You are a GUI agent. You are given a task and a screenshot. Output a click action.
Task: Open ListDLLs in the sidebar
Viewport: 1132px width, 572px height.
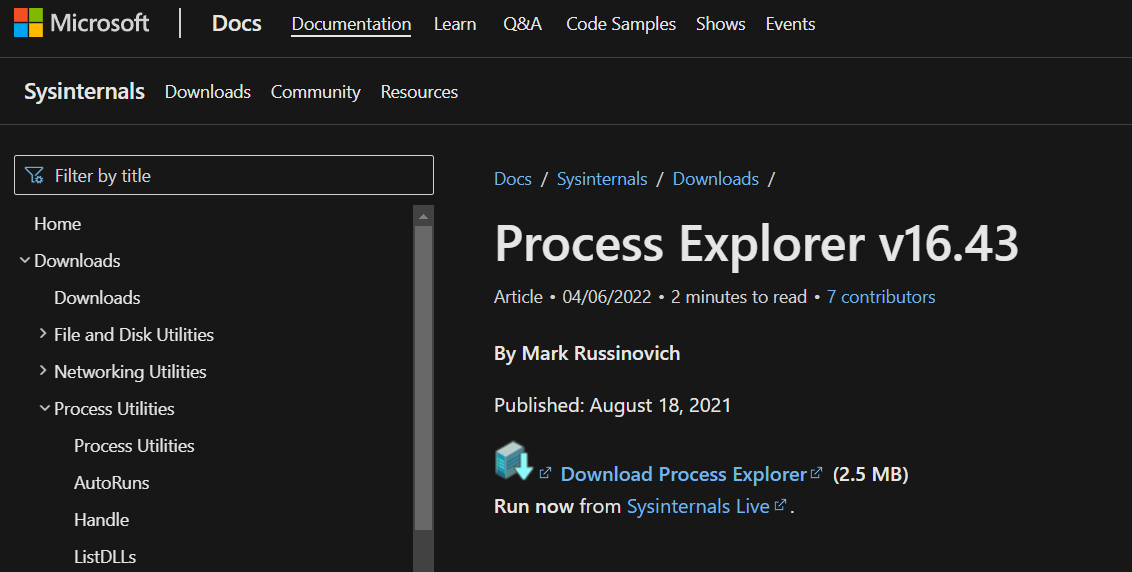click(x=105, y=557)
